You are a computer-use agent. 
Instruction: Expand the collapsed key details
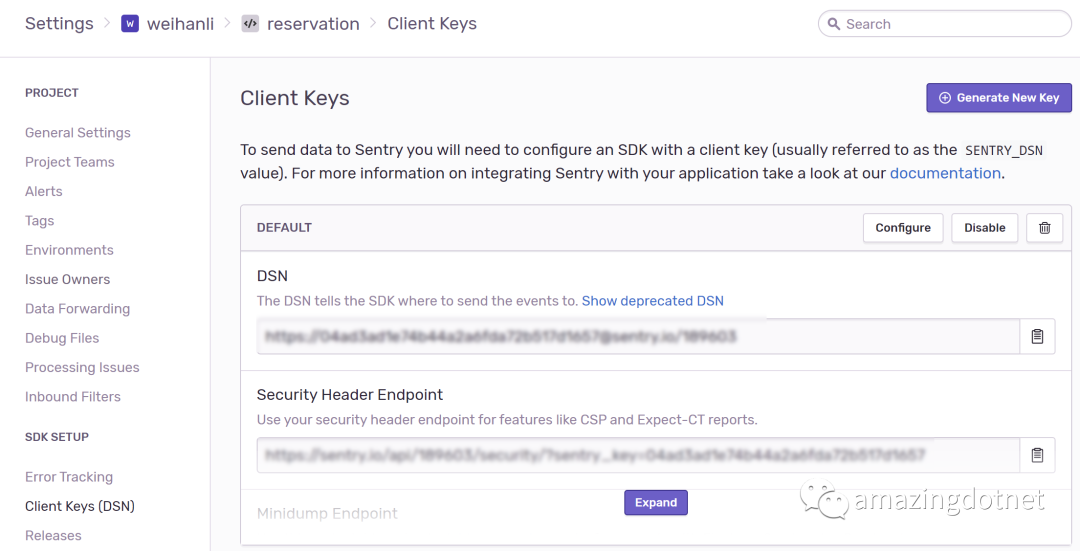[655, 503]
